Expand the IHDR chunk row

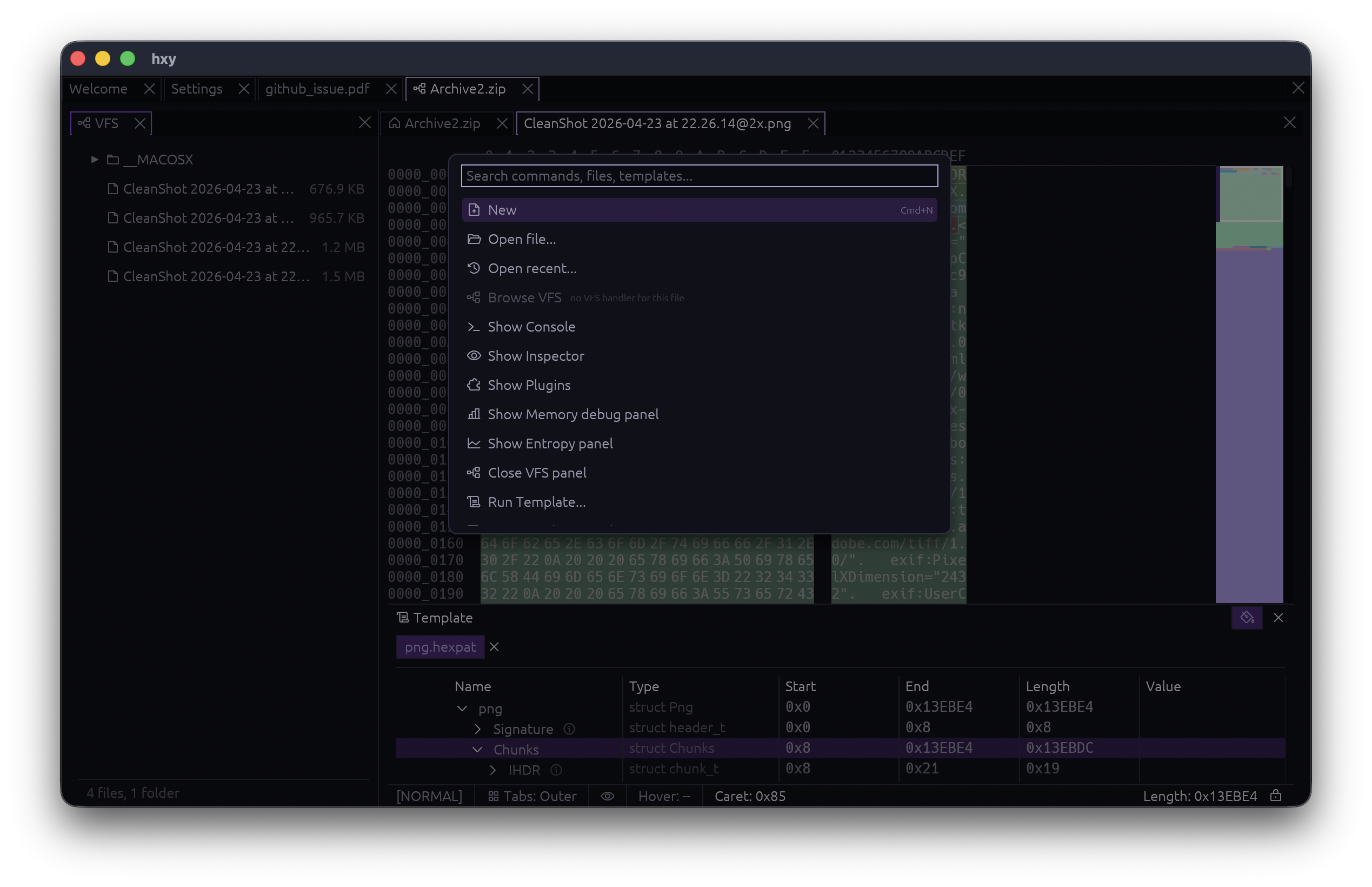[492, 770]
